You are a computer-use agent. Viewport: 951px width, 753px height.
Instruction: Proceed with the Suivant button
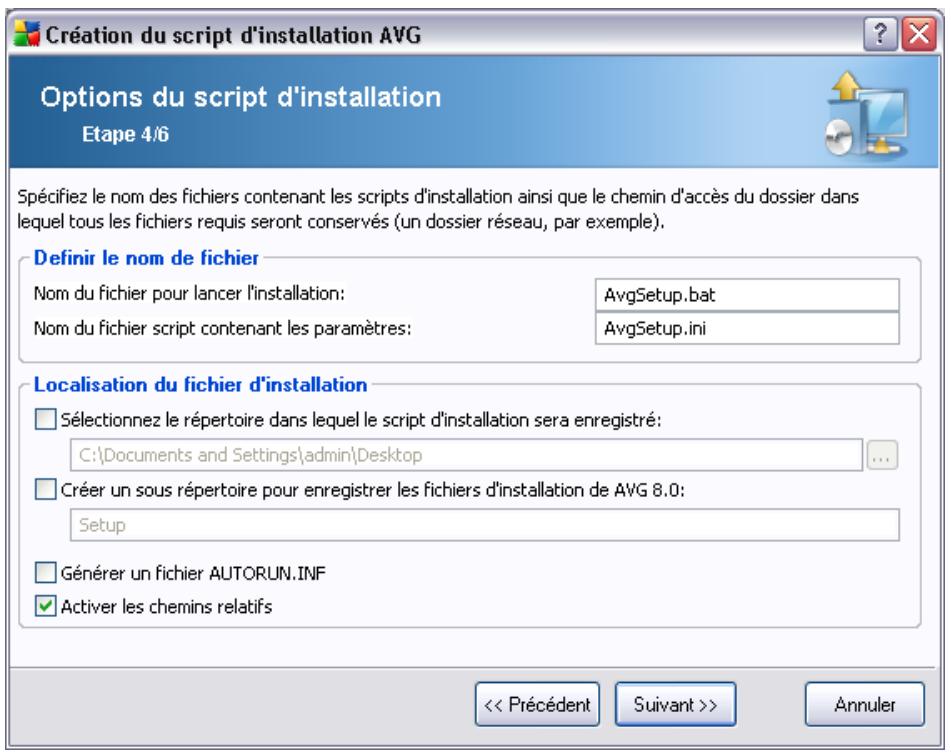676,704
